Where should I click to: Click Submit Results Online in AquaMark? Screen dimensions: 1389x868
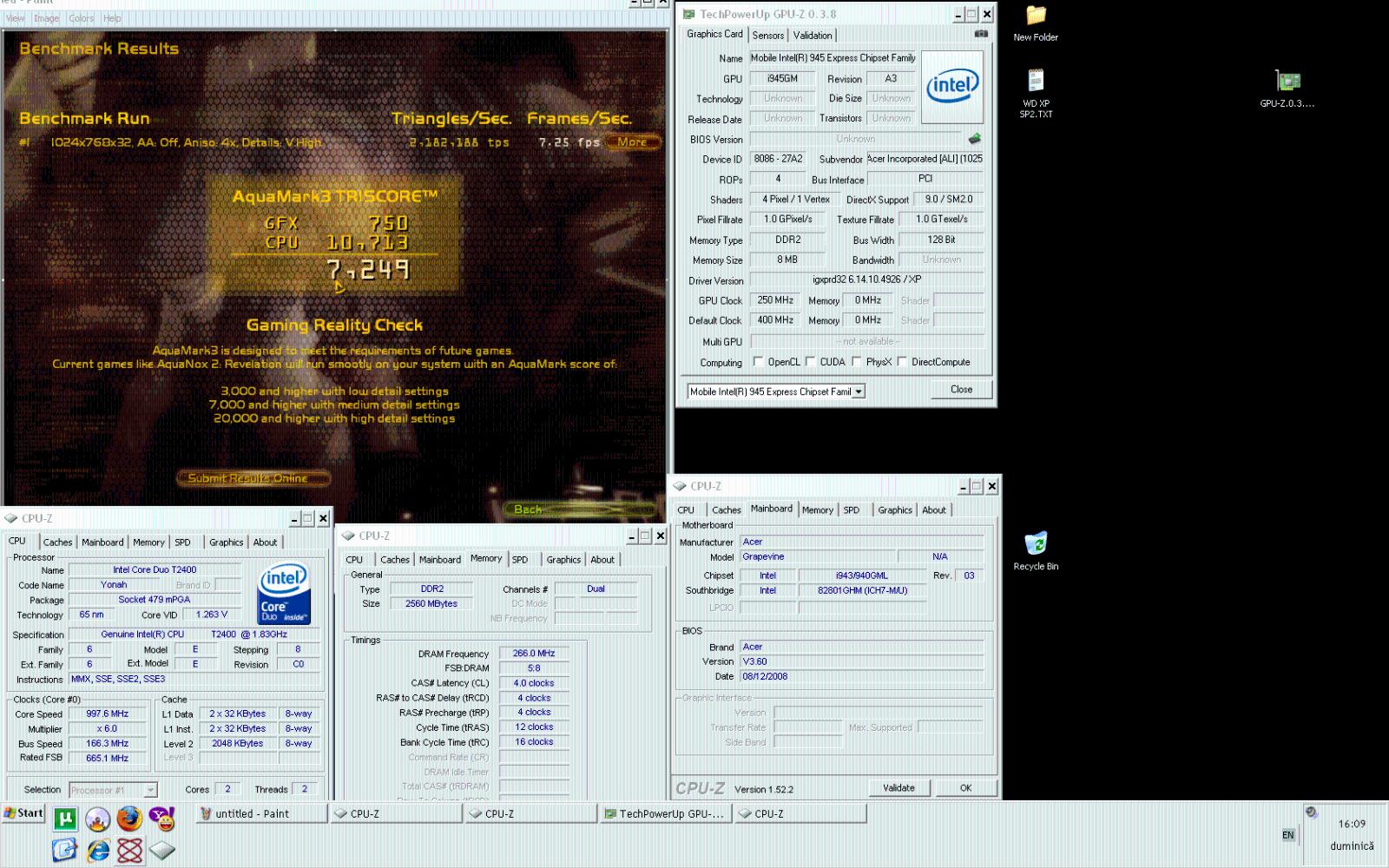pyautogui.click(x=253, y=478)
